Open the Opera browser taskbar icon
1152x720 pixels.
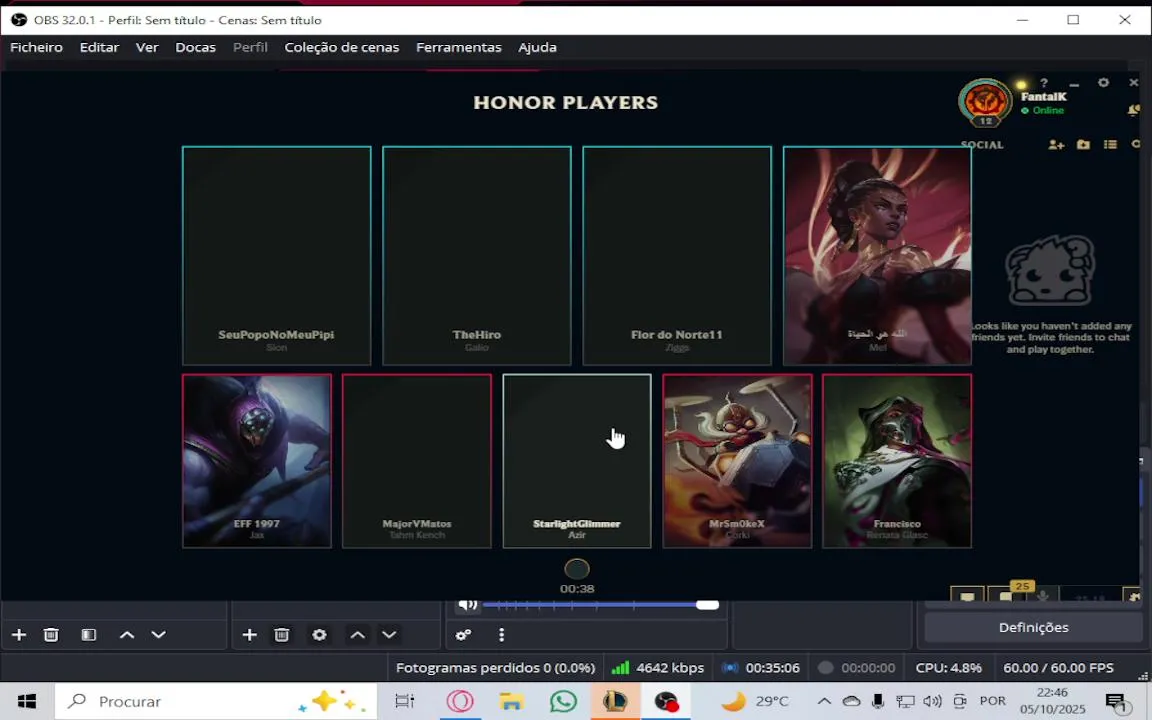(460, 702)
